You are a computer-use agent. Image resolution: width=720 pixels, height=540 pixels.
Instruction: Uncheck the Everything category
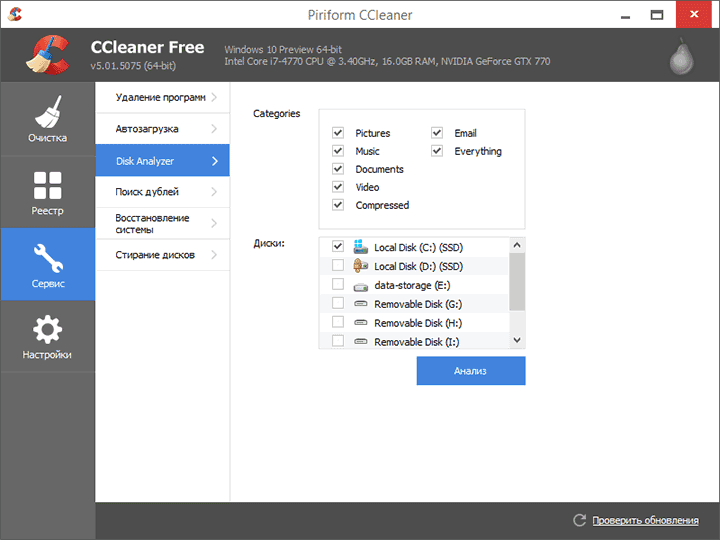point(437,151)
